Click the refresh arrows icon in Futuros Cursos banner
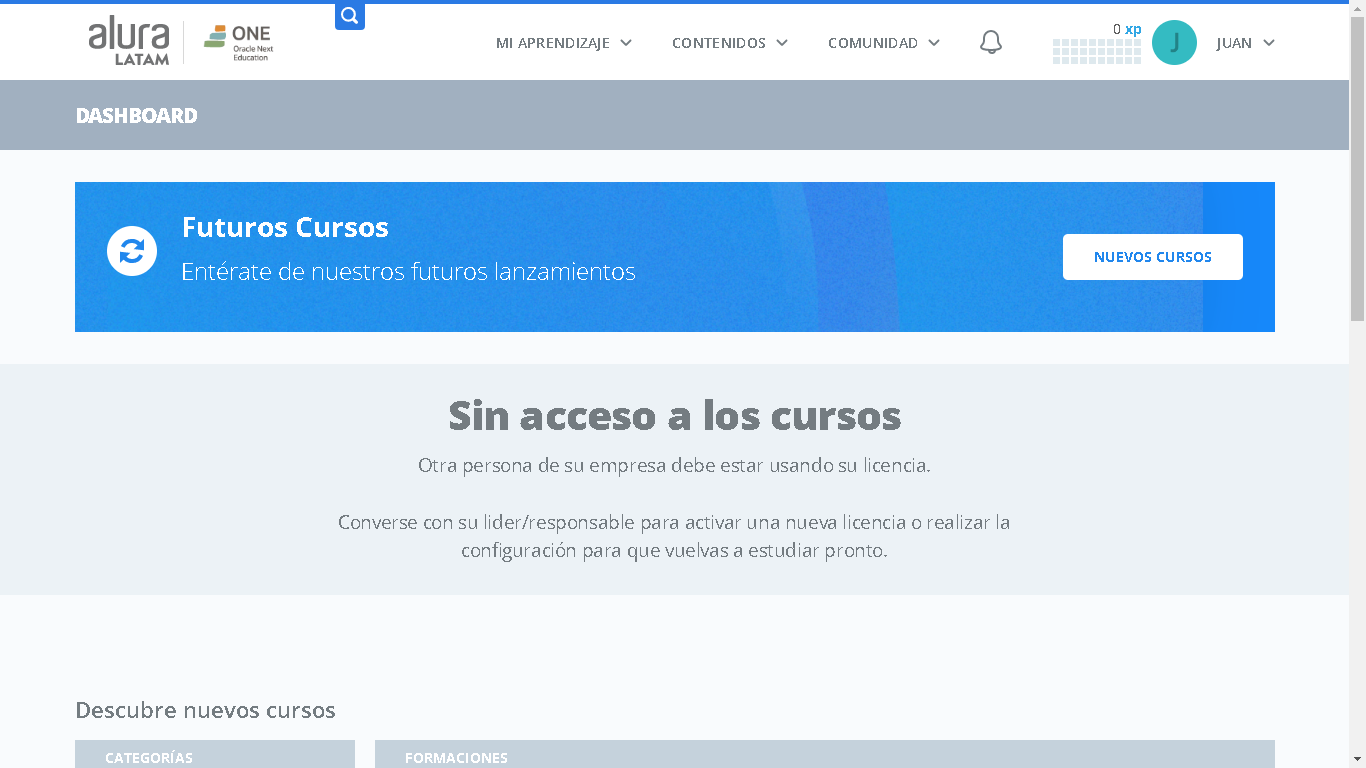Viewport: 1366px width, 768px height. pos(132,251)
